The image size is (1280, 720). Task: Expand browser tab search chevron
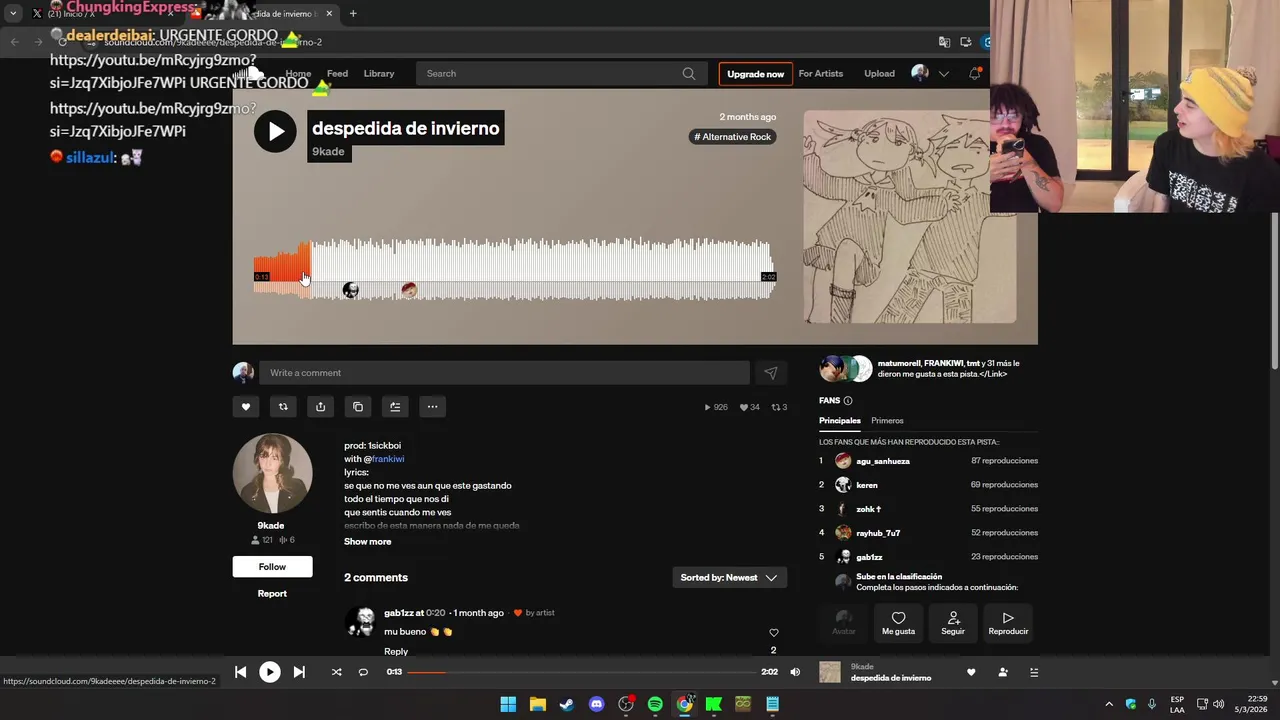pyautogui.click(x=13, y=13)
